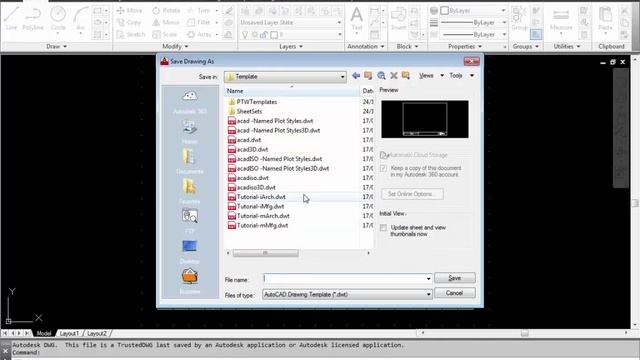Click the Create New Folder icon
640x360 pixels.
point(405,76)
